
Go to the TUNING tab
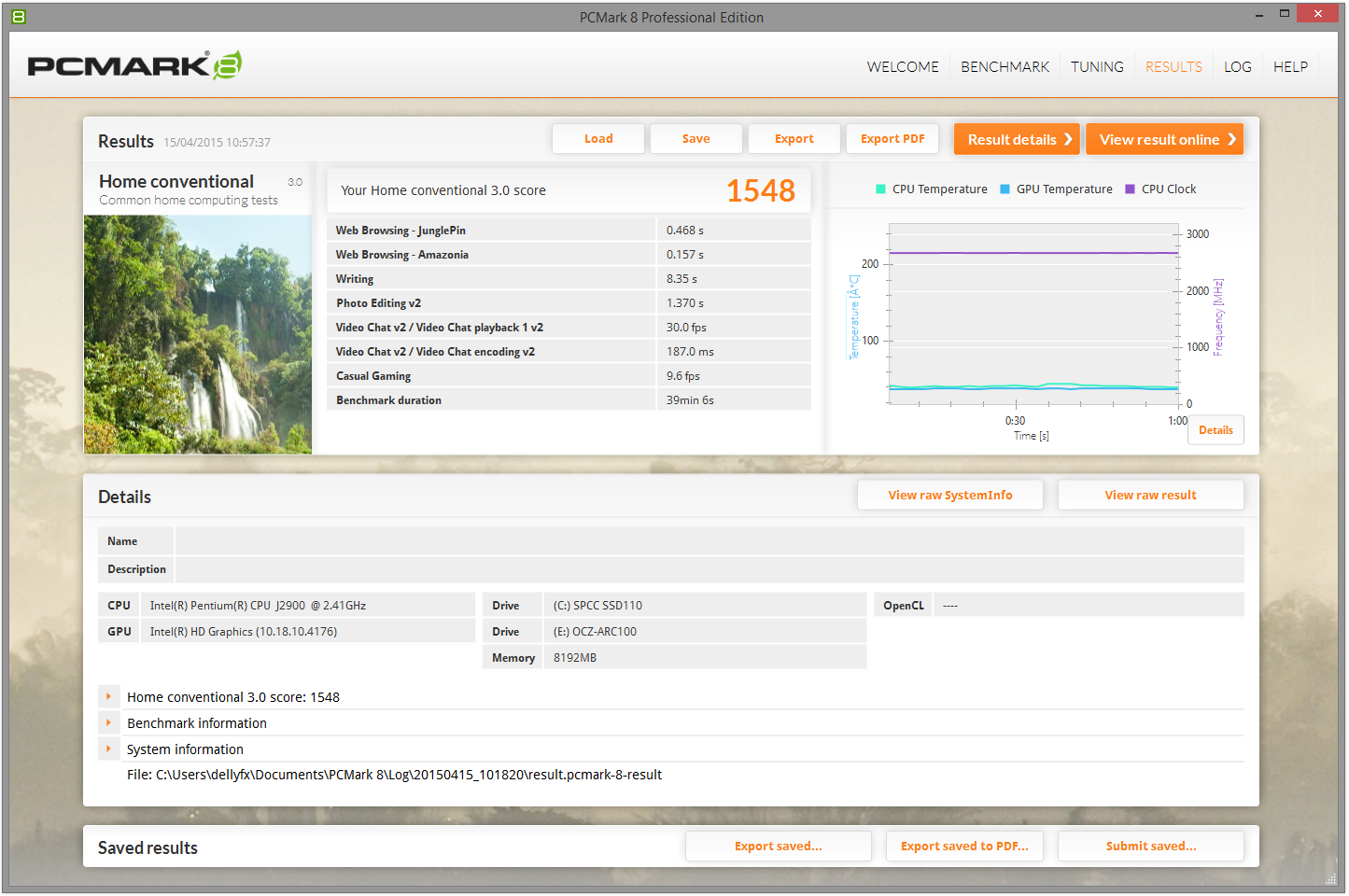pyautogui.click(x=1097, y=67)
